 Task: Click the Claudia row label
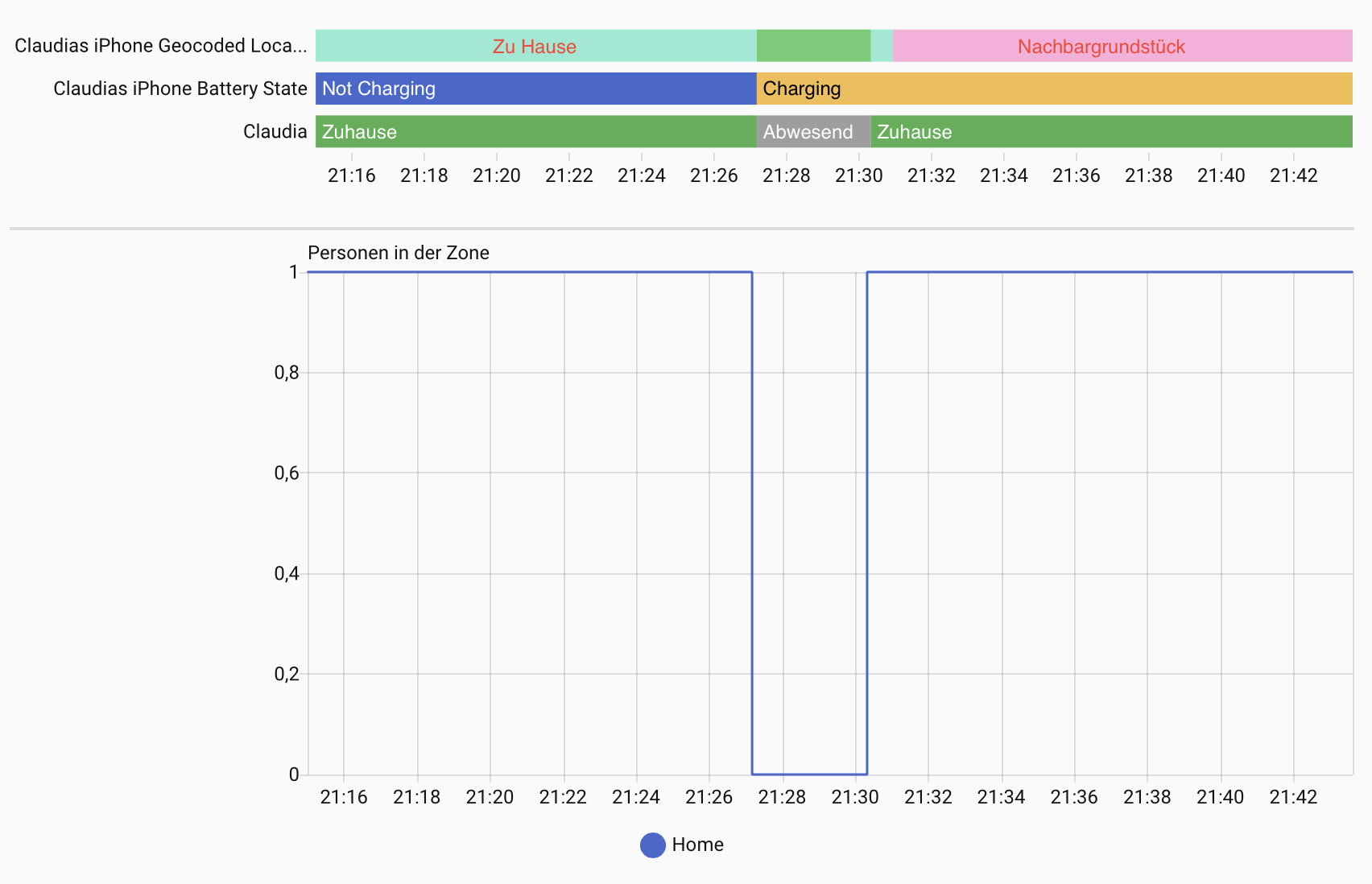pyautogui.click(x=275, y=132)
